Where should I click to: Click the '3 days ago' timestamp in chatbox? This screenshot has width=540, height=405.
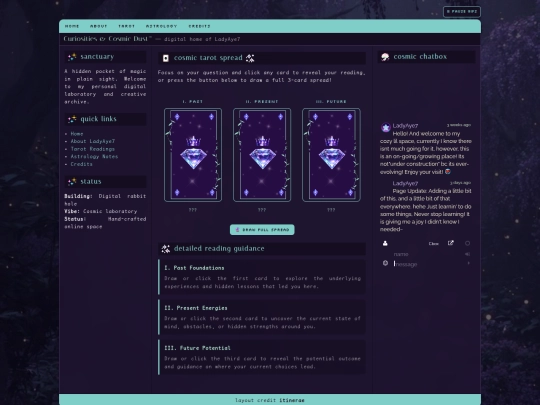(460, 183)
